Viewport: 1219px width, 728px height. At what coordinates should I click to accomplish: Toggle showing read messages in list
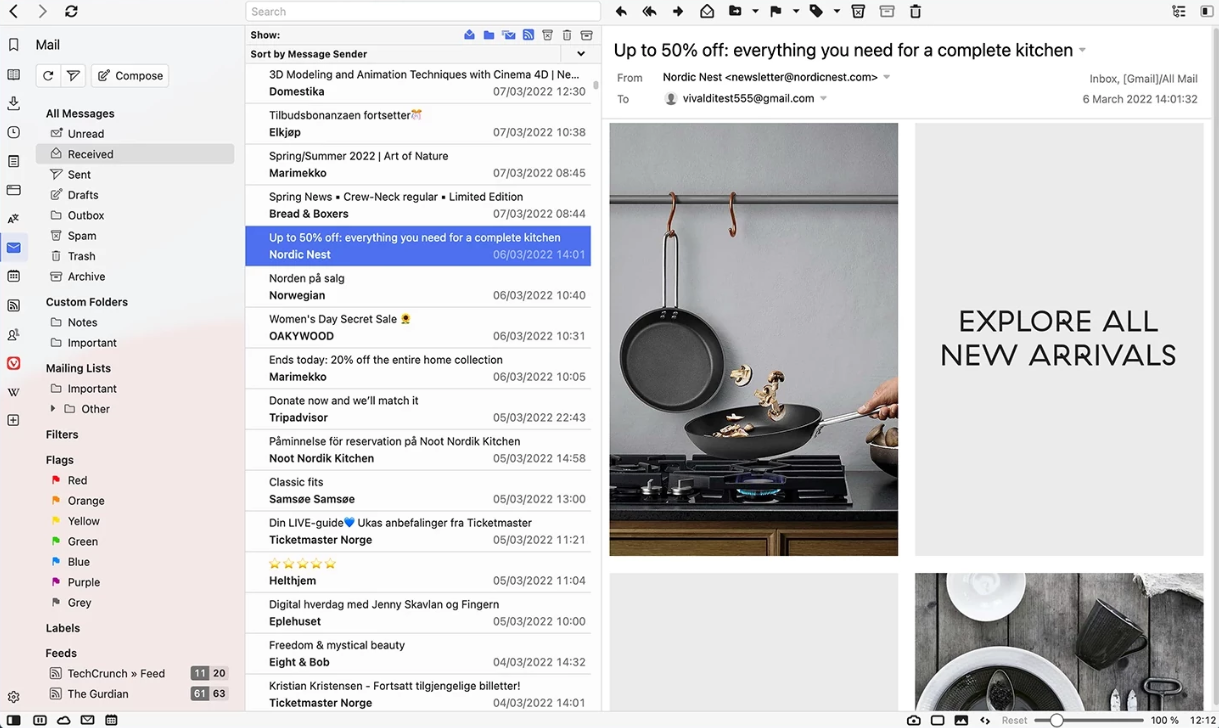pos(469,35)
